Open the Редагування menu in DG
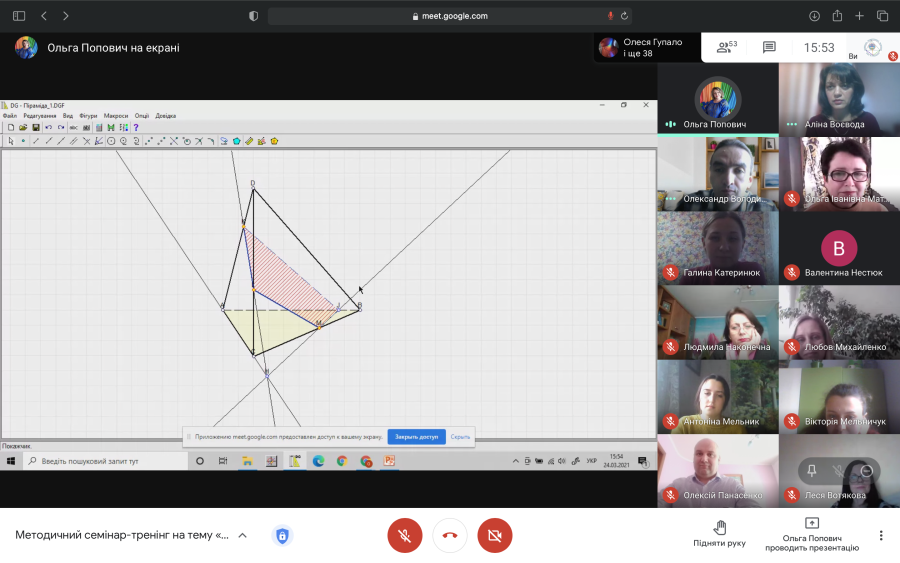Viewport: 900px width, 563px height. coord(40,116)
